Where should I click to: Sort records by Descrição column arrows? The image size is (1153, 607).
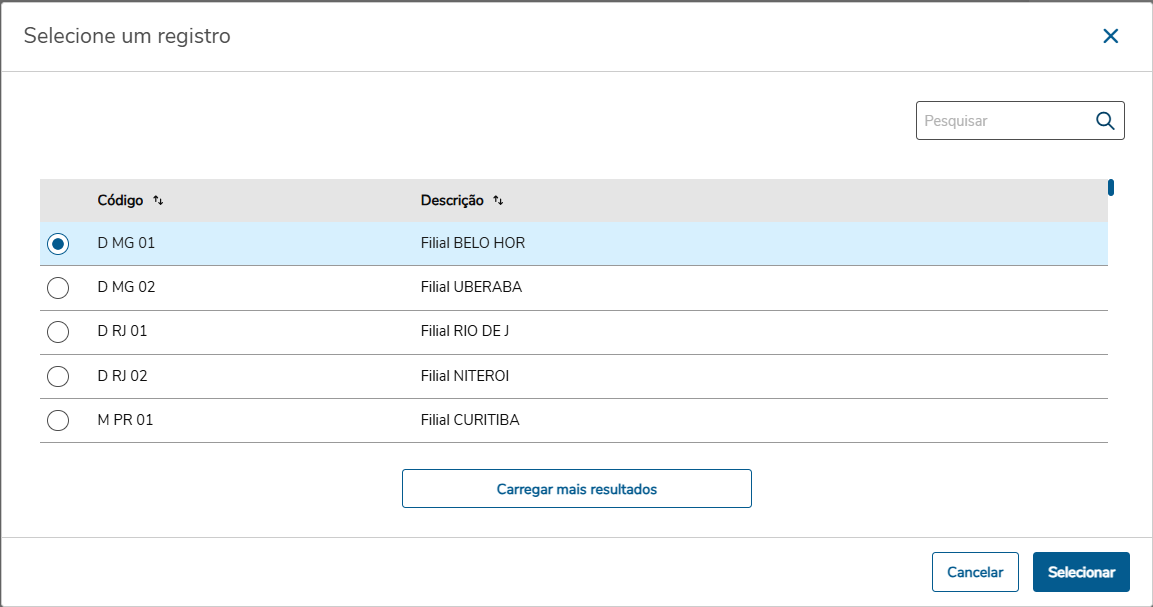[x=498, y=201]
